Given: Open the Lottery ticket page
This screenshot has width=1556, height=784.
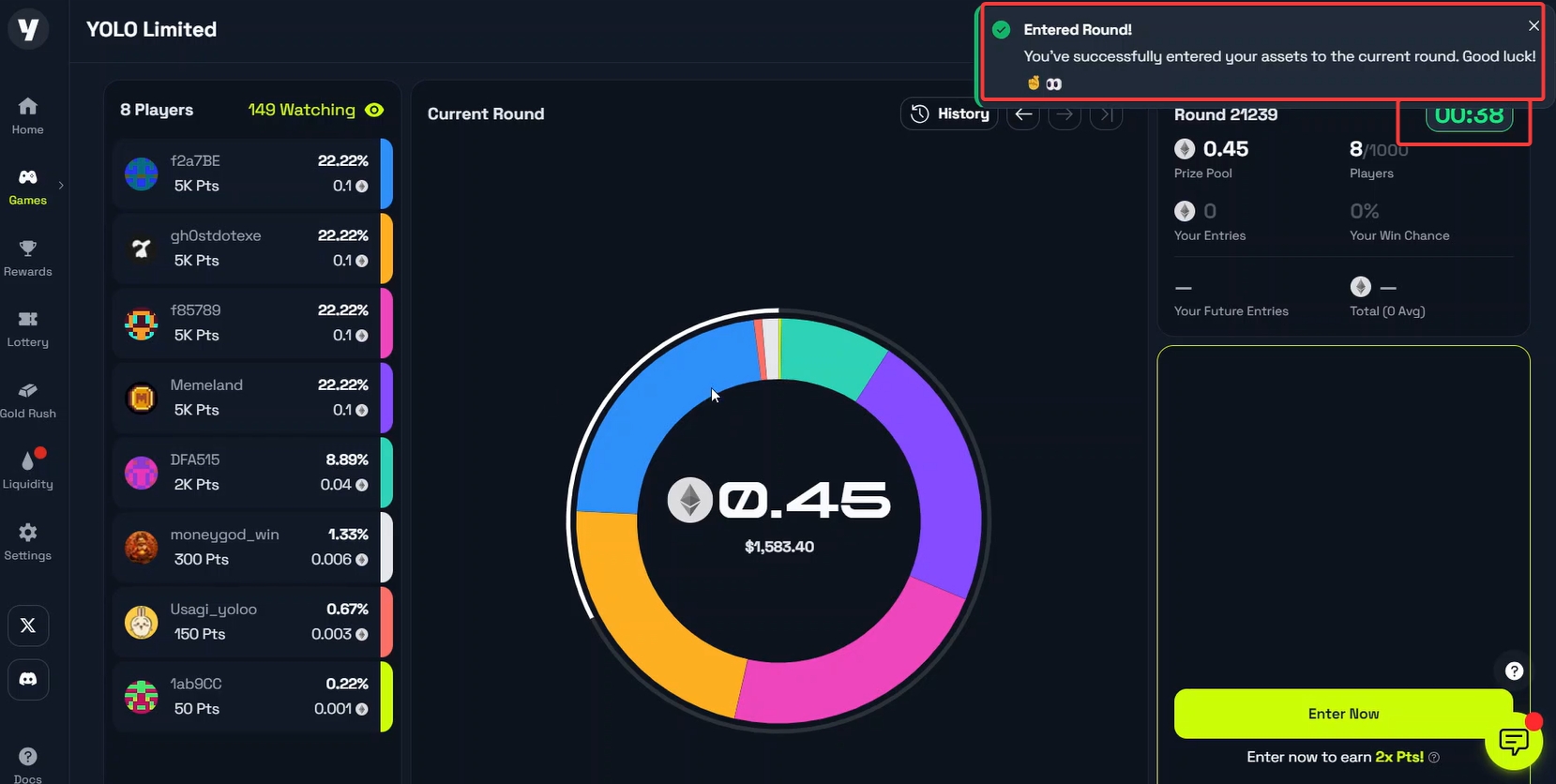Looking at the screenshot, I should coord(28,328).
